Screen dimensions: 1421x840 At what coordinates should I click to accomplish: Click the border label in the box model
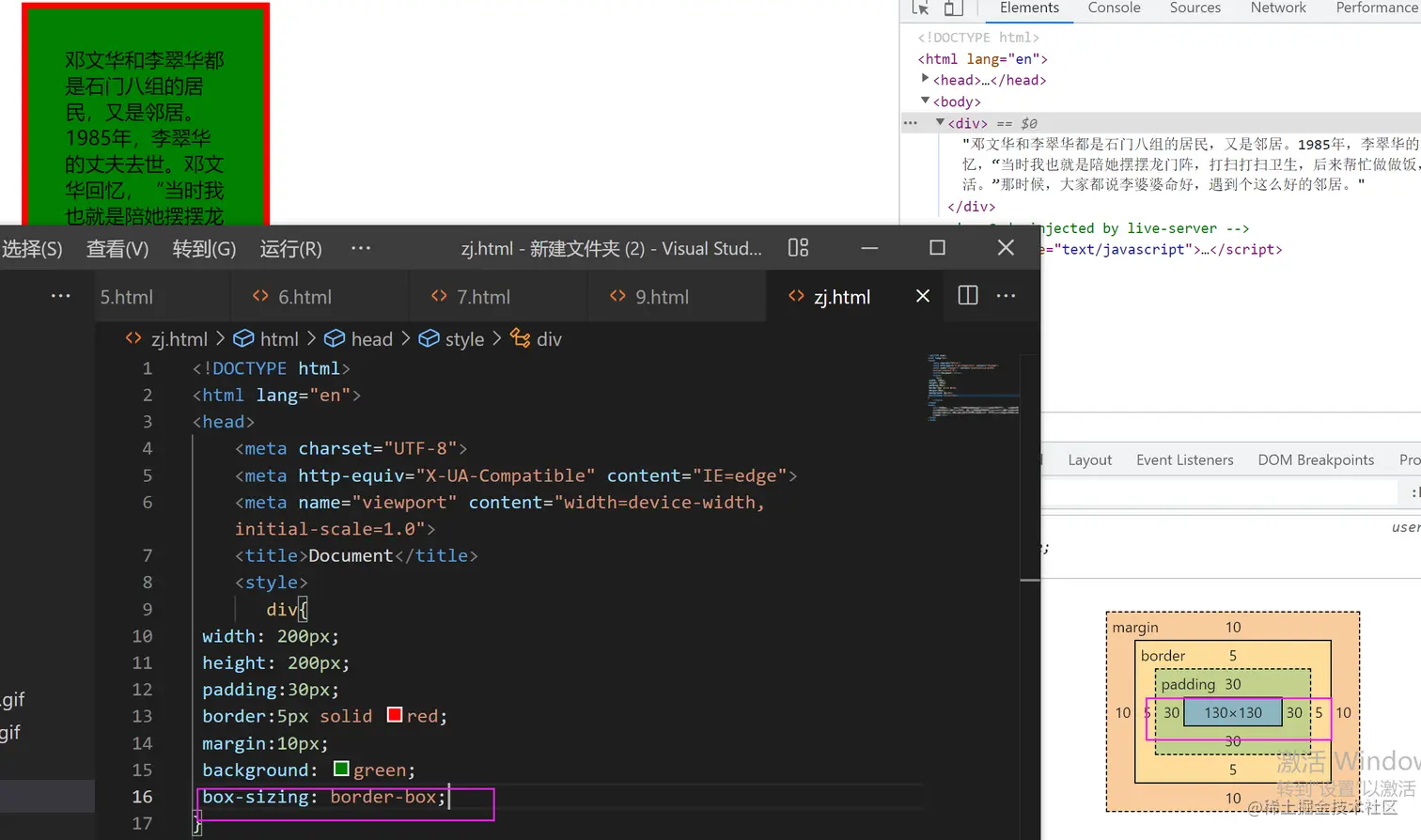coord(1163,656)
